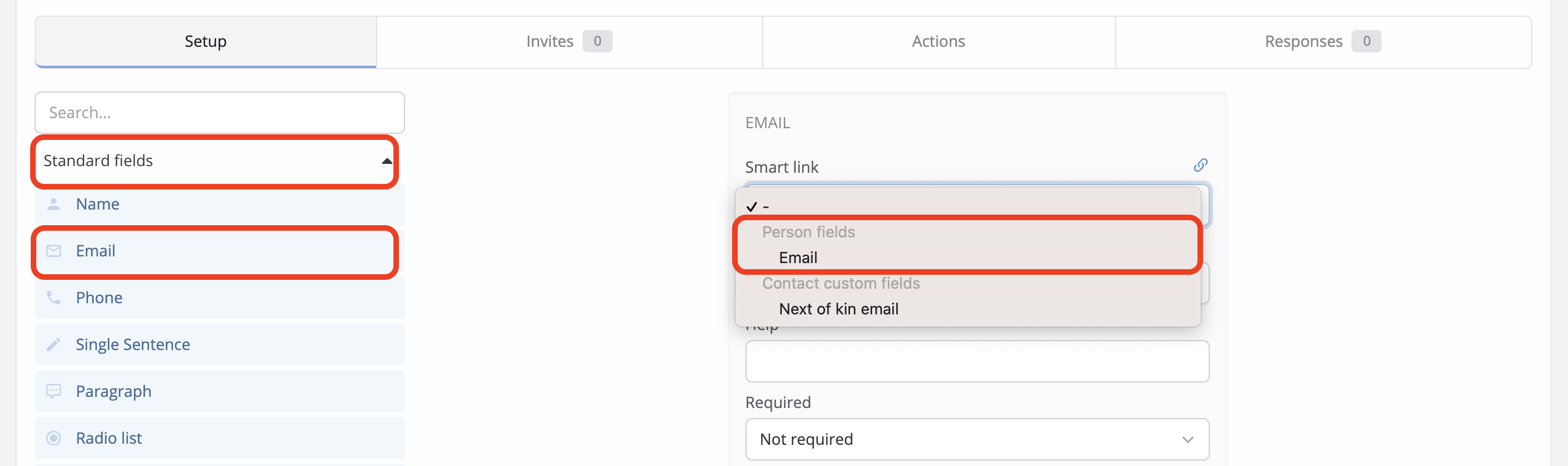Click the pencil icon for Single Sentence
Screen dimensions: 1568x466
click(x=54, y=344)
